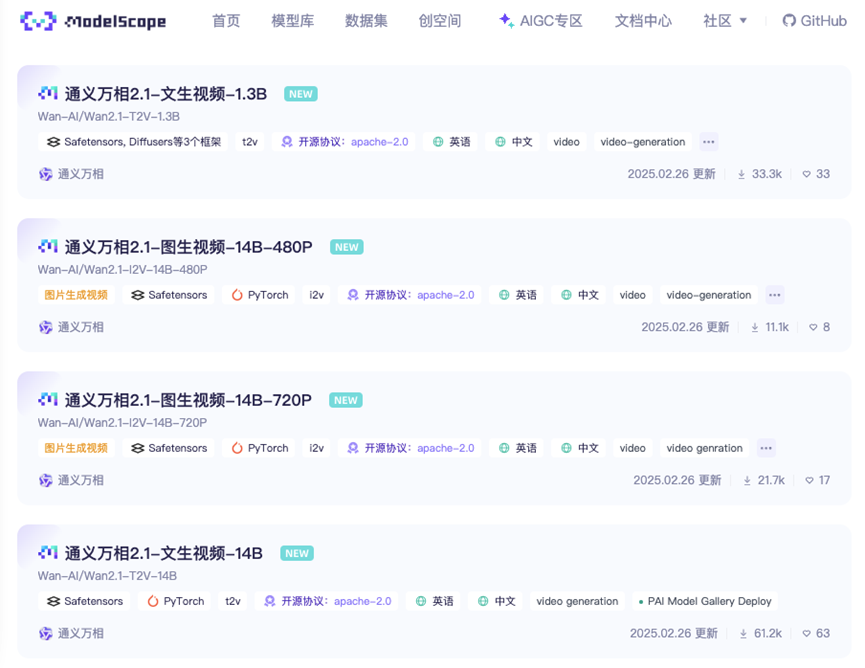Viewport: 865px width, 668px height.
Task: Open the 首页 nav item
Action: click(x=226, y=21)
